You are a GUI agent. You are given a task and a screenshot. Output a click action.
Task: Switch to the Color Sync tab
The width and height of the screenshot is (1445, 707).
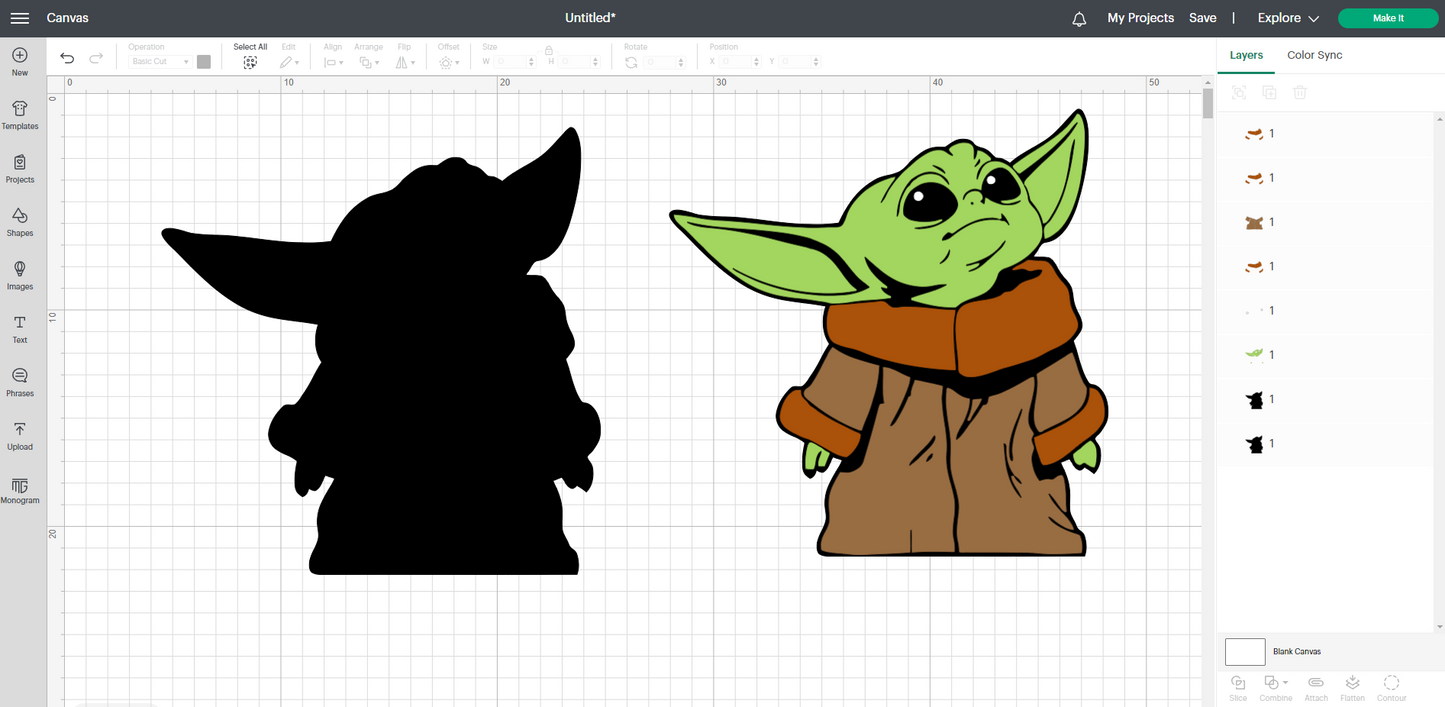tap(1314, 55)
